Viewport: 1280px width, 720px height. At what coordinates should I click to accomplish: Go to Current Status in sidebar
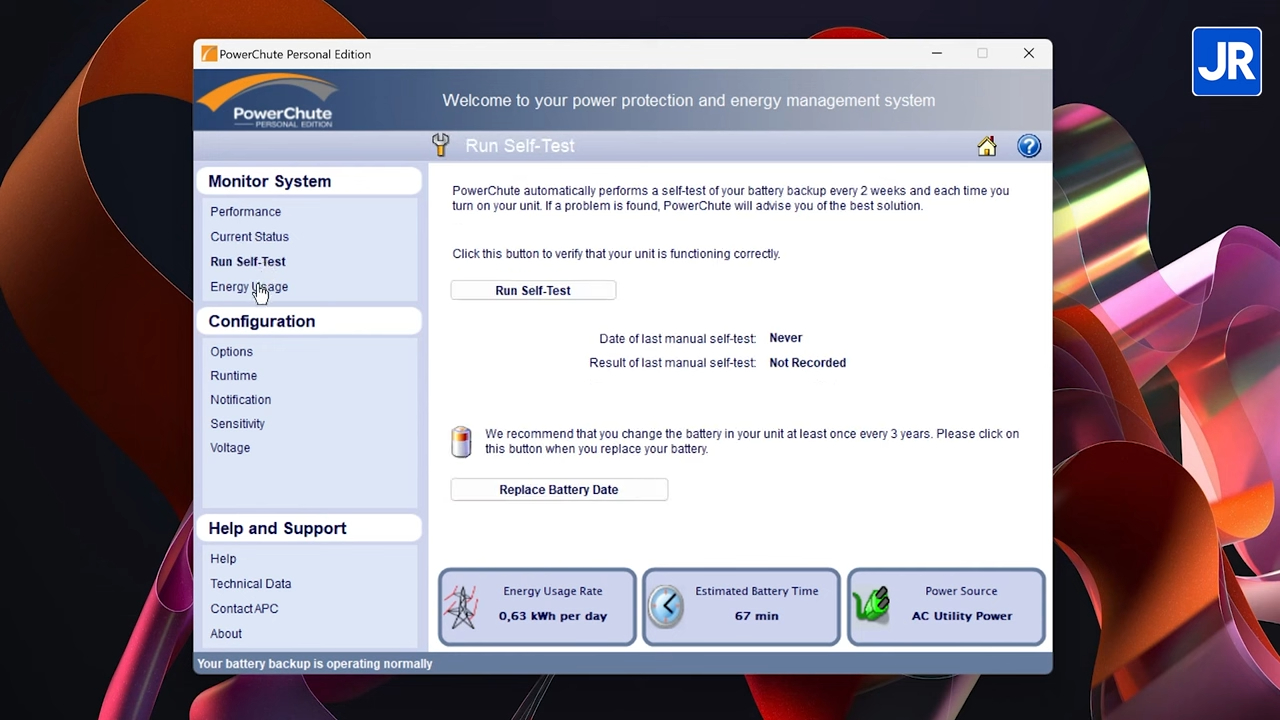pos(249,237)
